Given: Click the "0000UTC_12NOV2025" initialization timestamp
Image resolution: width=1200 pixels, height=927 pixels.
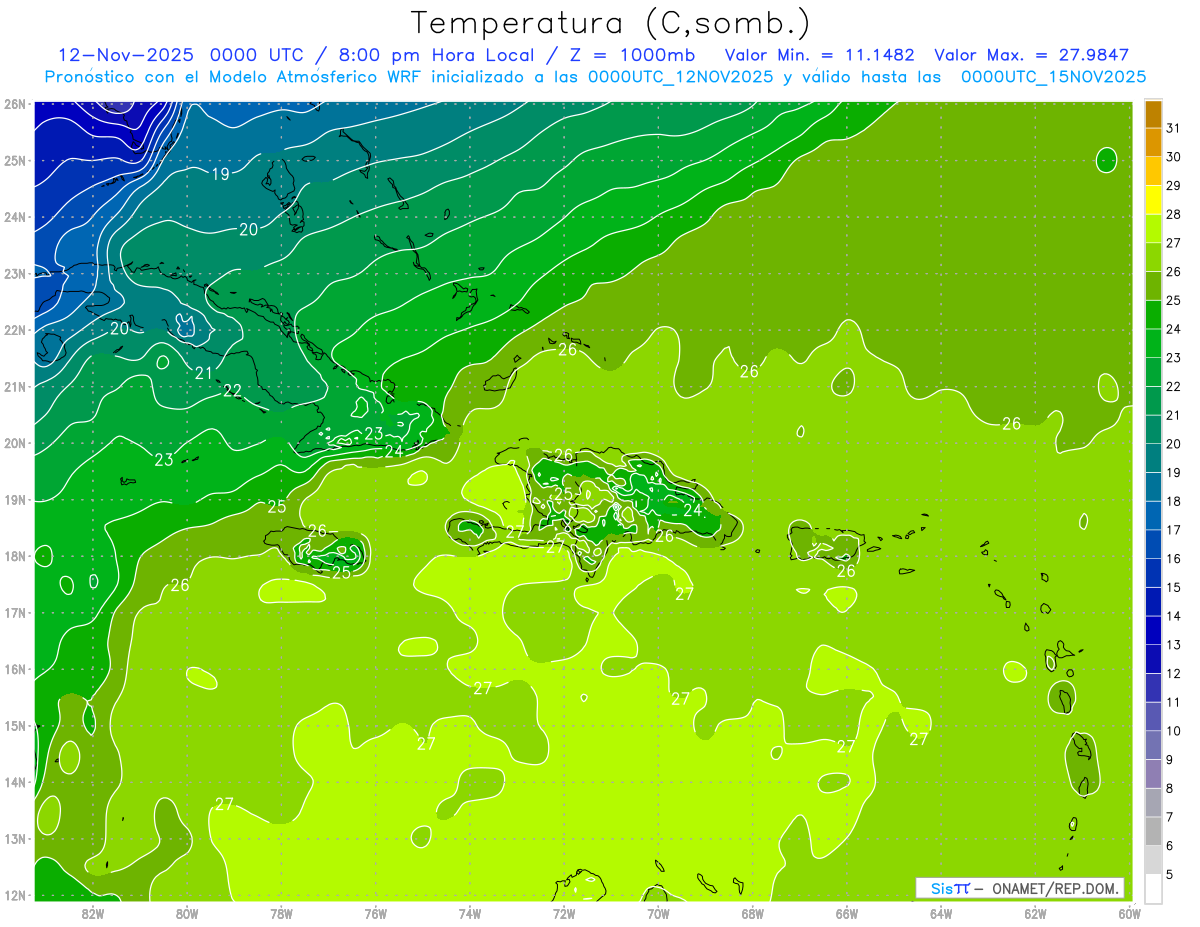Looking at the screenshot, I should coord(681,77).
